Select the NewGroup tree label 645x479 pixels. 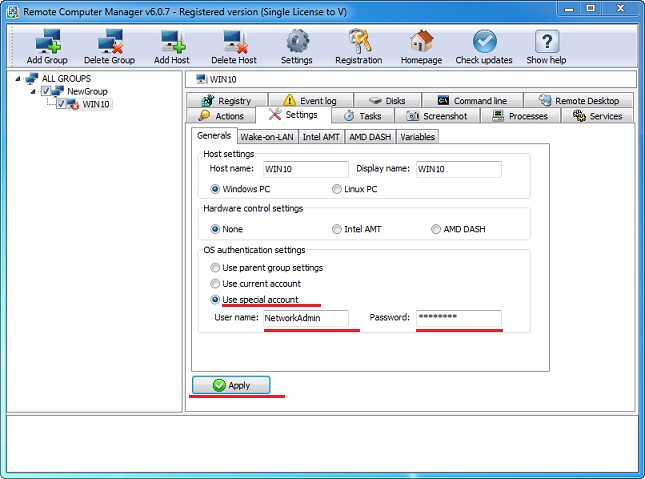pyautogui.click(x=87, y=91)
